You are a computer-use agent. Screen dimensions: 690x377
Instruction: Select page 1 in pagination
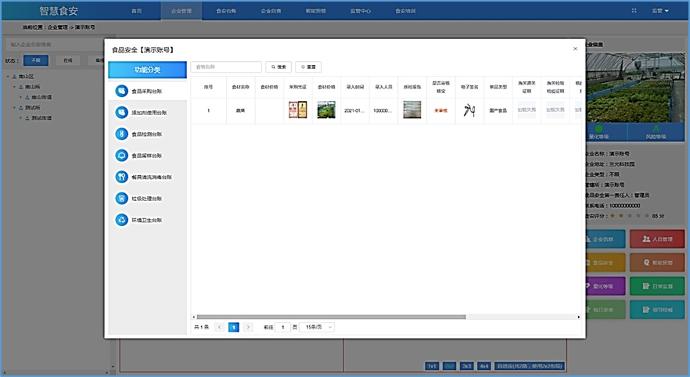[234, 327]
